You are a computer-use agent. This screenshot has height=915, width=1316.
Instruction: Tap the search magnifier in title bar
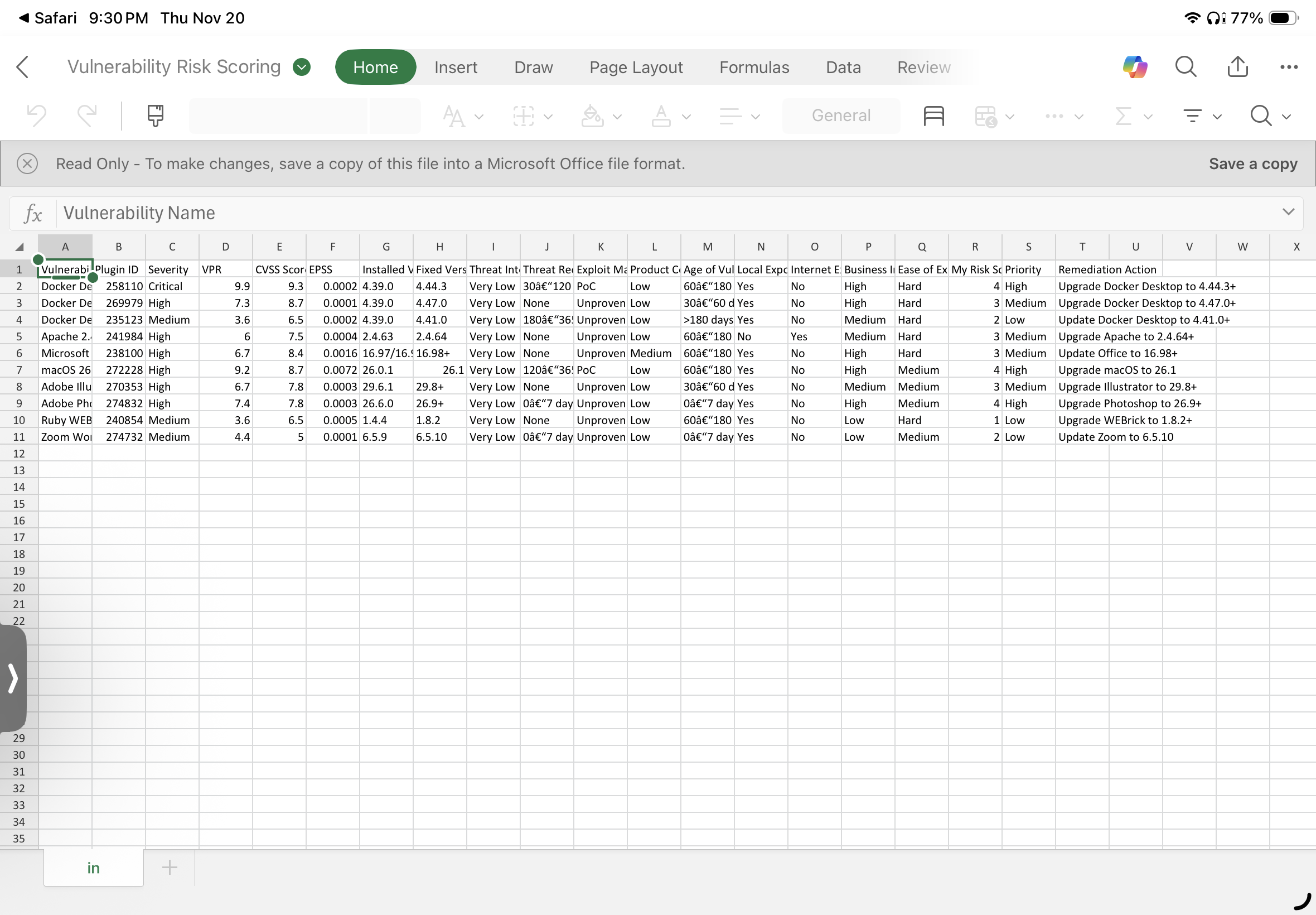point(1186,67)
